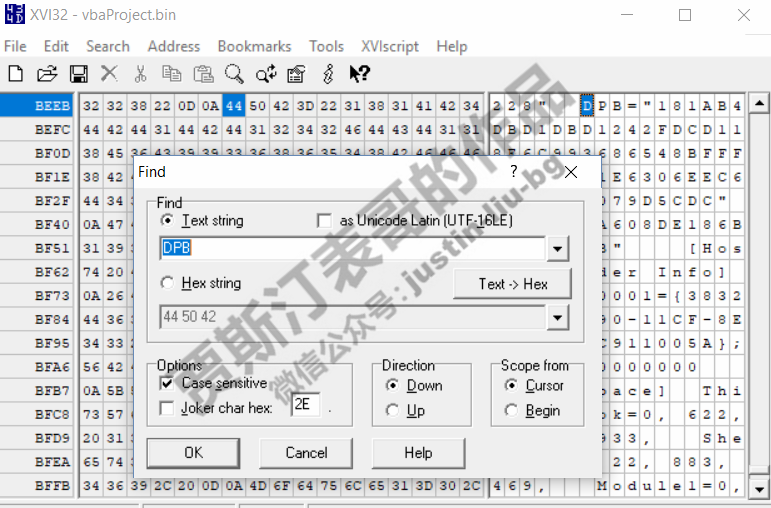Open Find with the magnifier icon
The width and height of the screenshot is (771, 508).
pyautogui.click(x=234, y=74)
